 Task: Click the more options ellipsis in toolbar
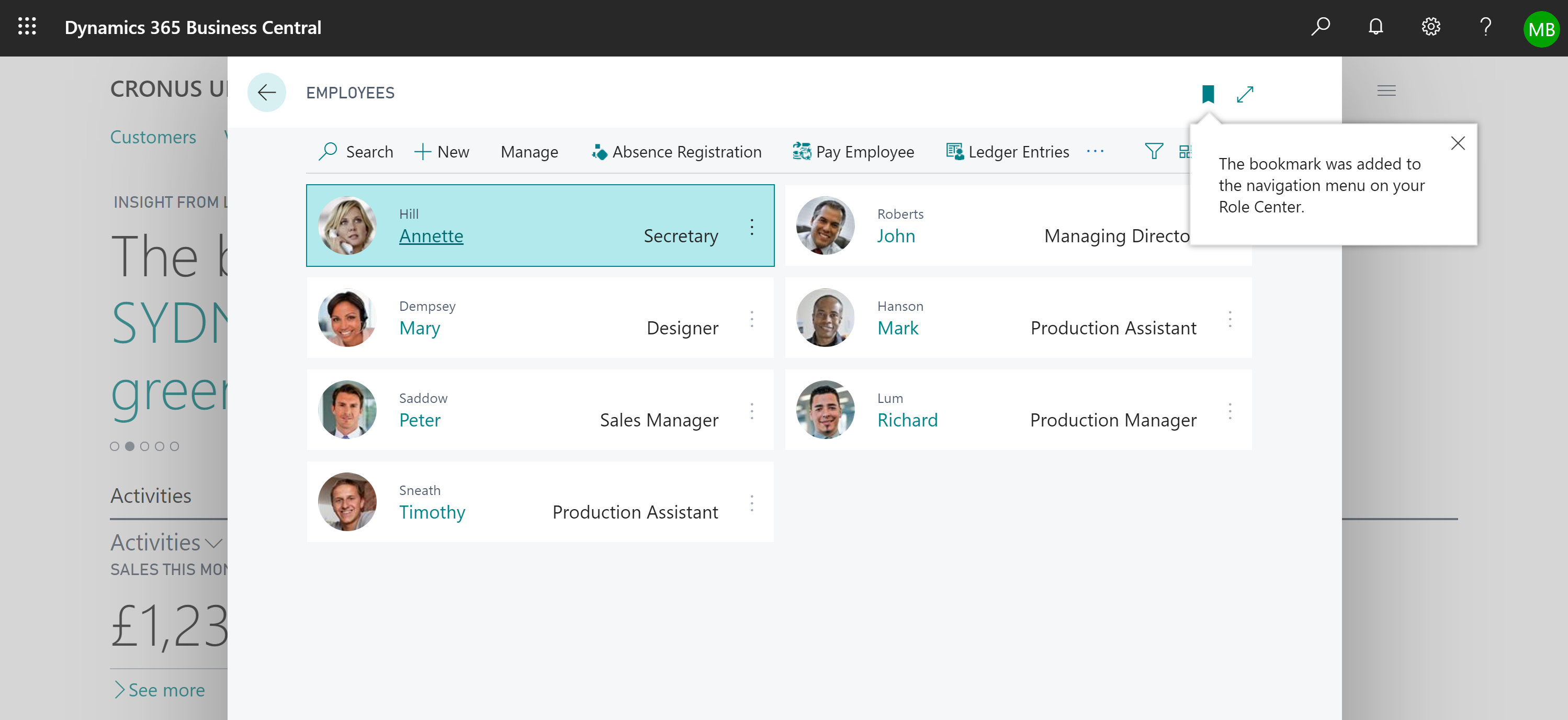[1098, 151]
